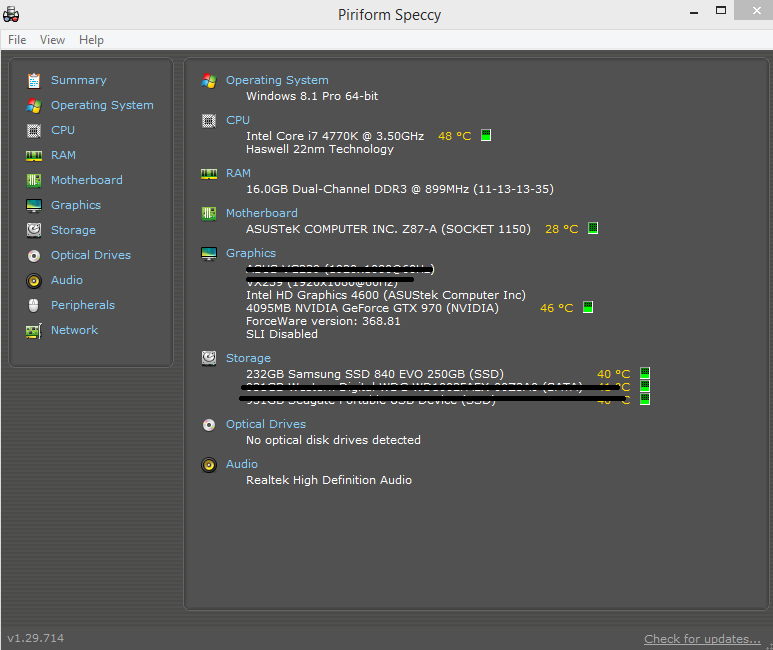The image size is (773, 650).
Task: Open the Network icon in sidebar
Action: [x=34, y=330]
